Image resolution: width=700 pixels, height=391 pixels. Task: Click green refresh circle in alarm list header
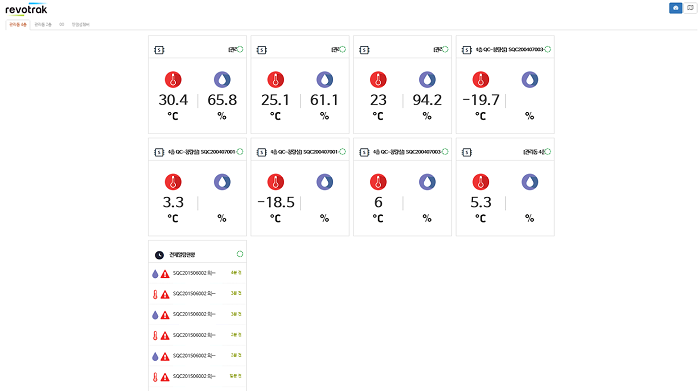click(x=240, y=254)
